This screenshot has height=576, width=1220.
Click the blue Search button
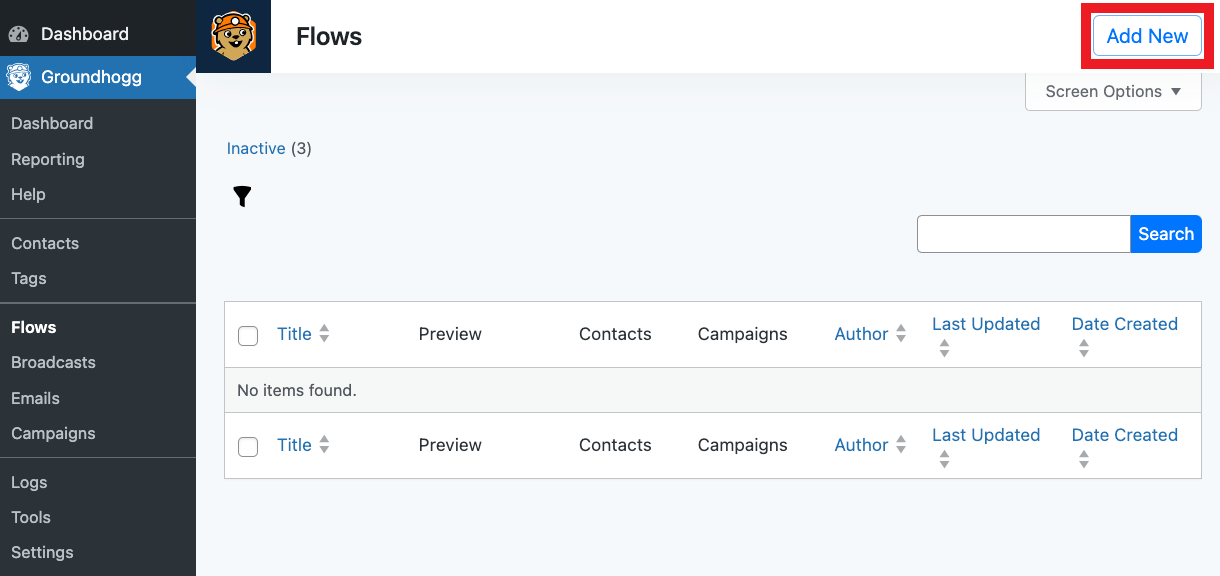(x=1166, y=234)
